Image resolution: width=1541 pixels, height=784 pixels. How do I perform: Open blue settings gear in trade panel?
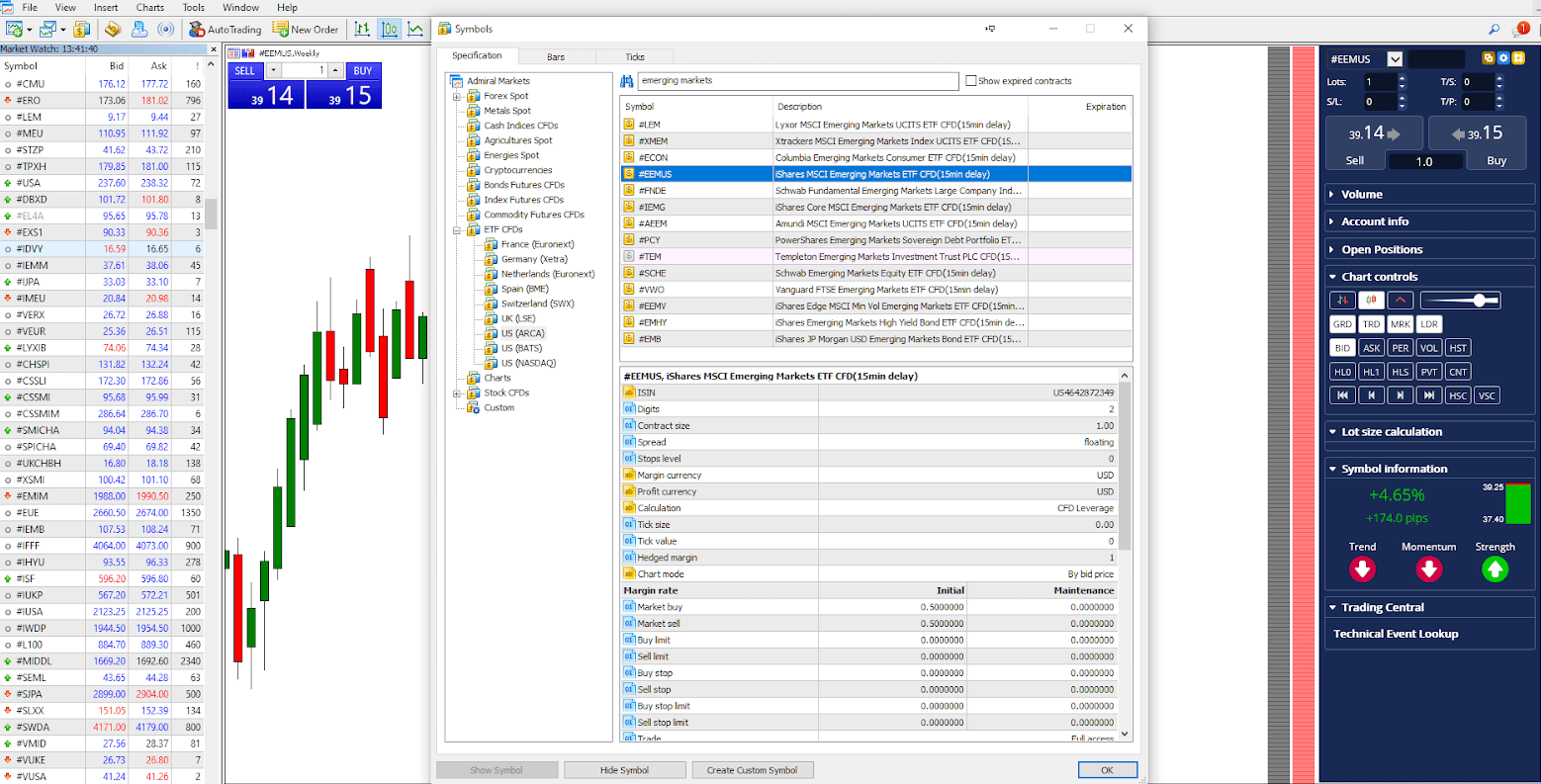(x=1503, y=58)
